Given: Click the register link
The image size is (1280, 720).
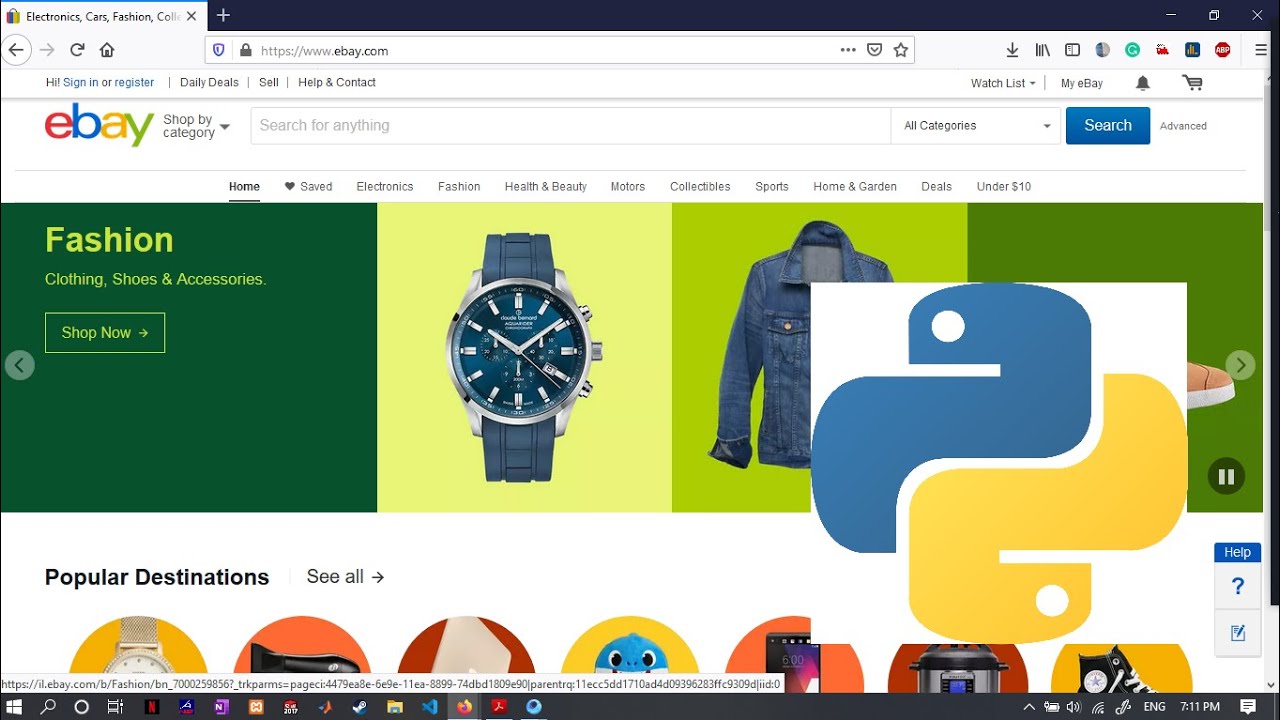Looking at the screenshot, I should (134, 83).
